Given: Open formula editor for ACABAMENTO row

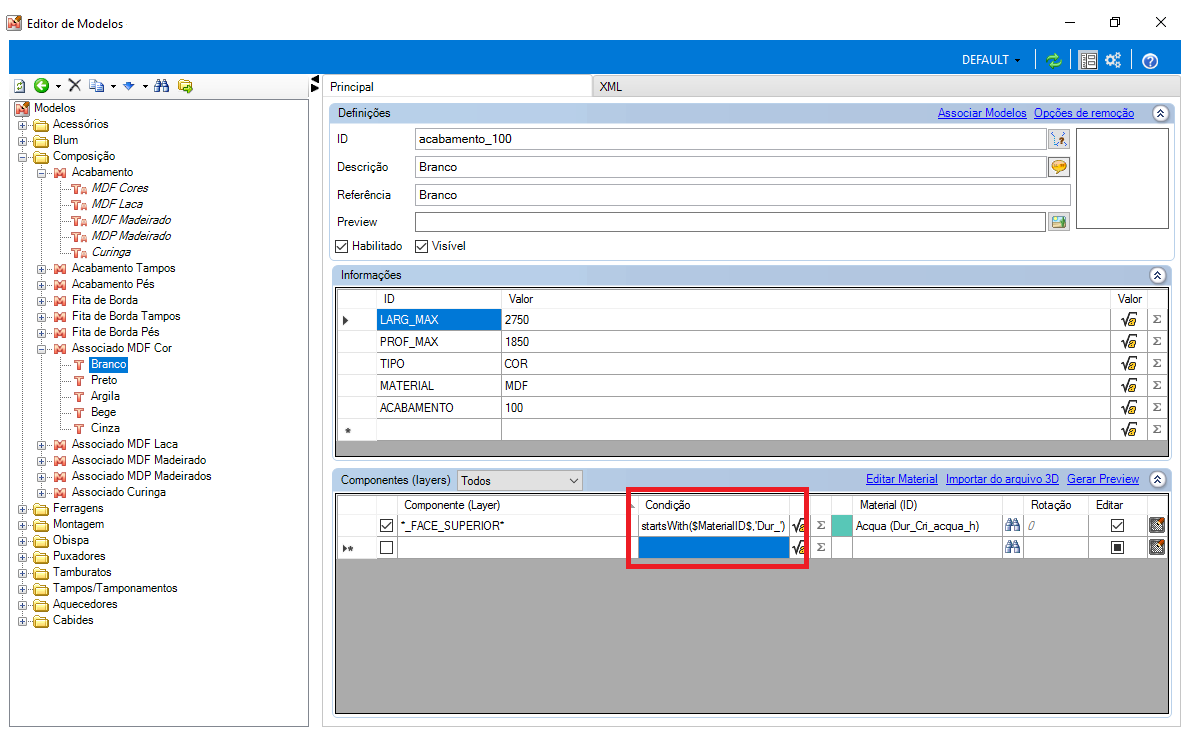Looking at the screenshot, I should (1129, 408).
